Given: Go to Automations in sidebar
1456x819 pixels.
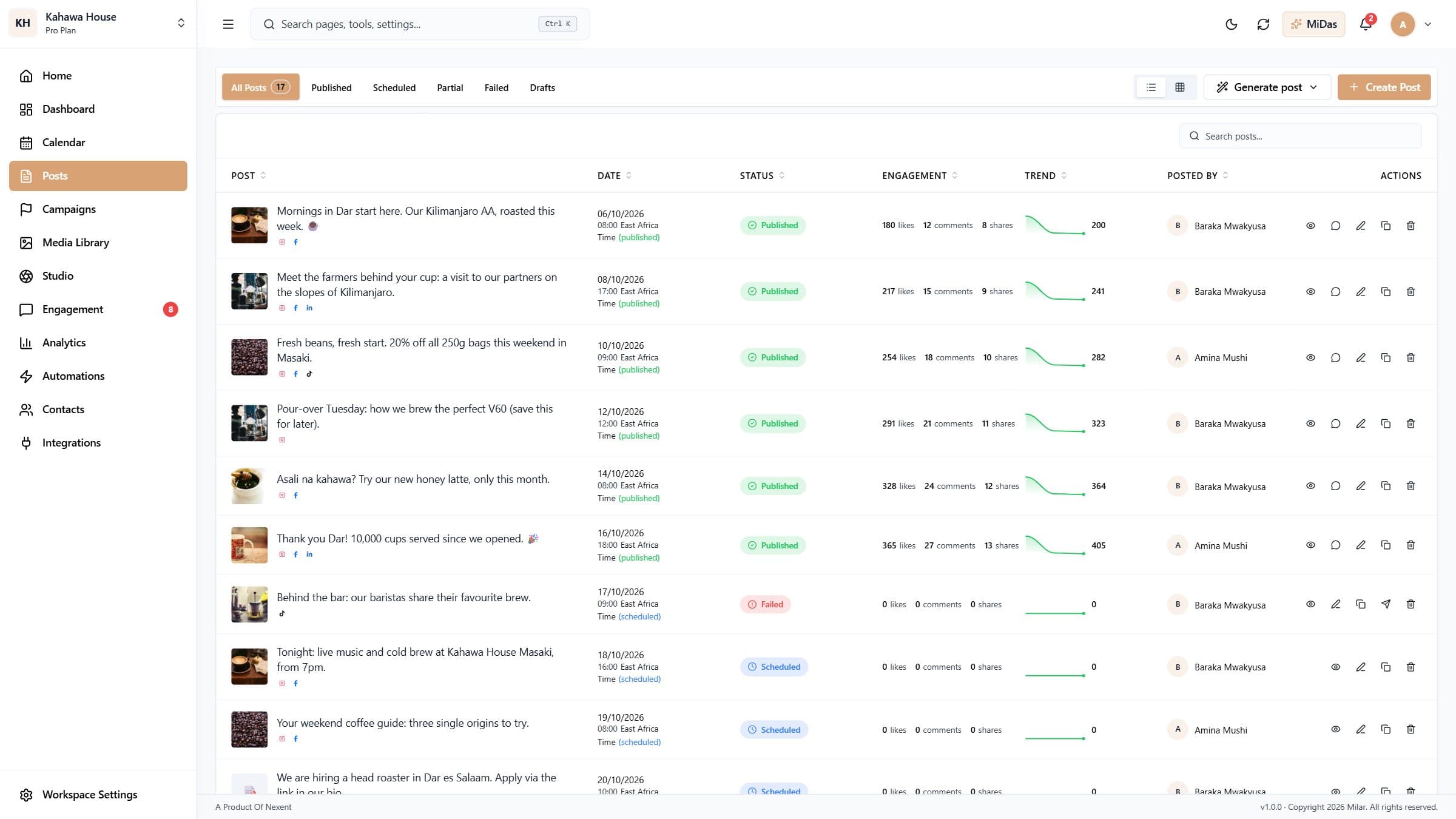Looking at the screenshot, I should point(98,376).
